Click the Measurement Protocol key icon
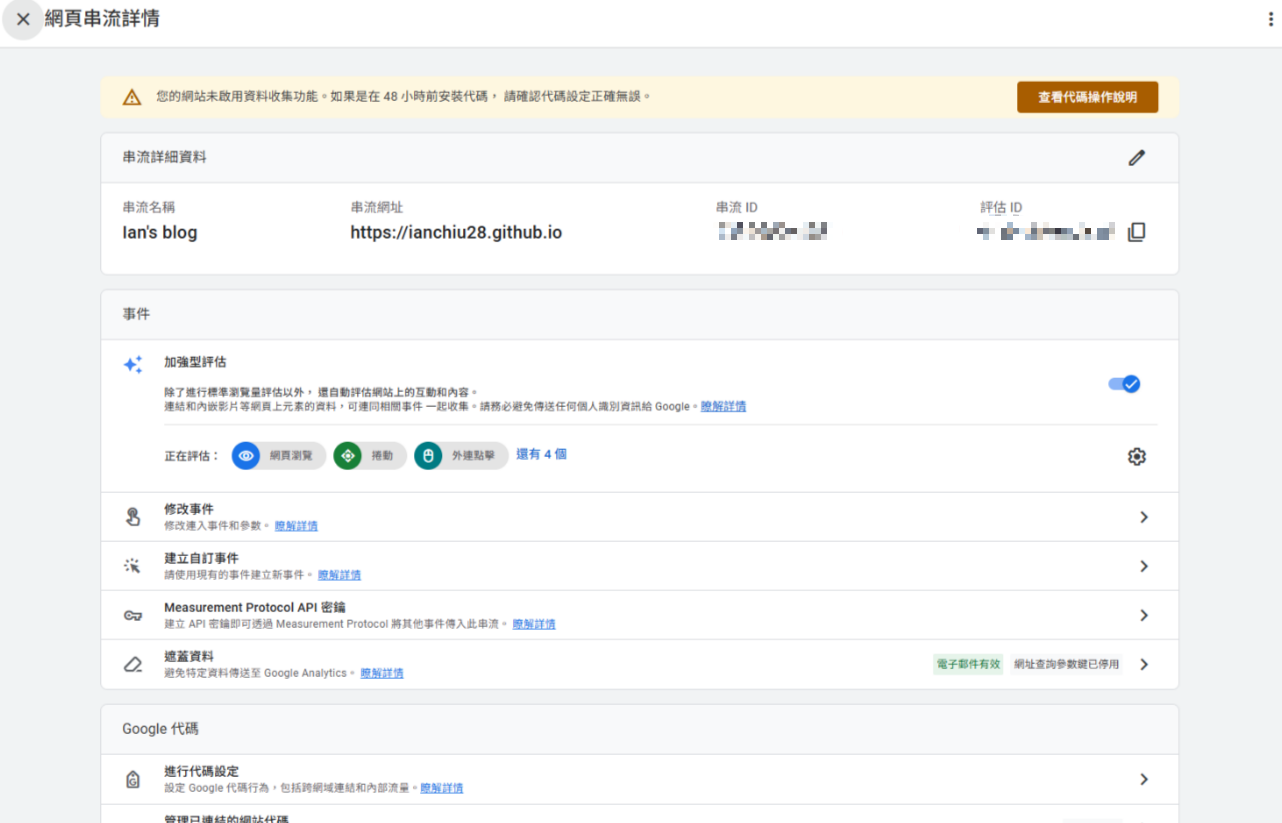1282x823 pixels. click(133, 615)
